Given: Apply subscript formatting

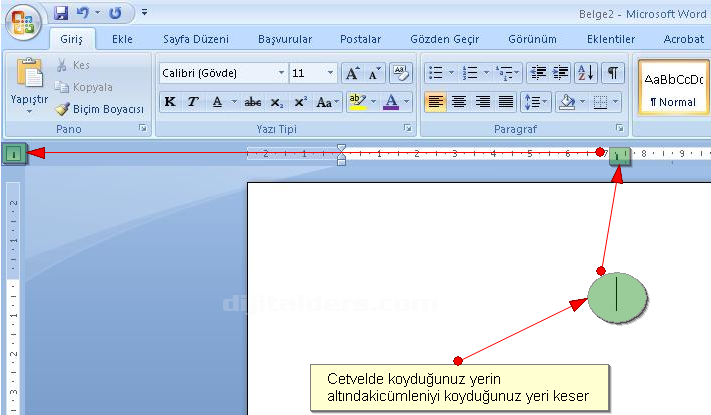Looking at the screenshot, I should pyautogui.click(x=276, y=102).
